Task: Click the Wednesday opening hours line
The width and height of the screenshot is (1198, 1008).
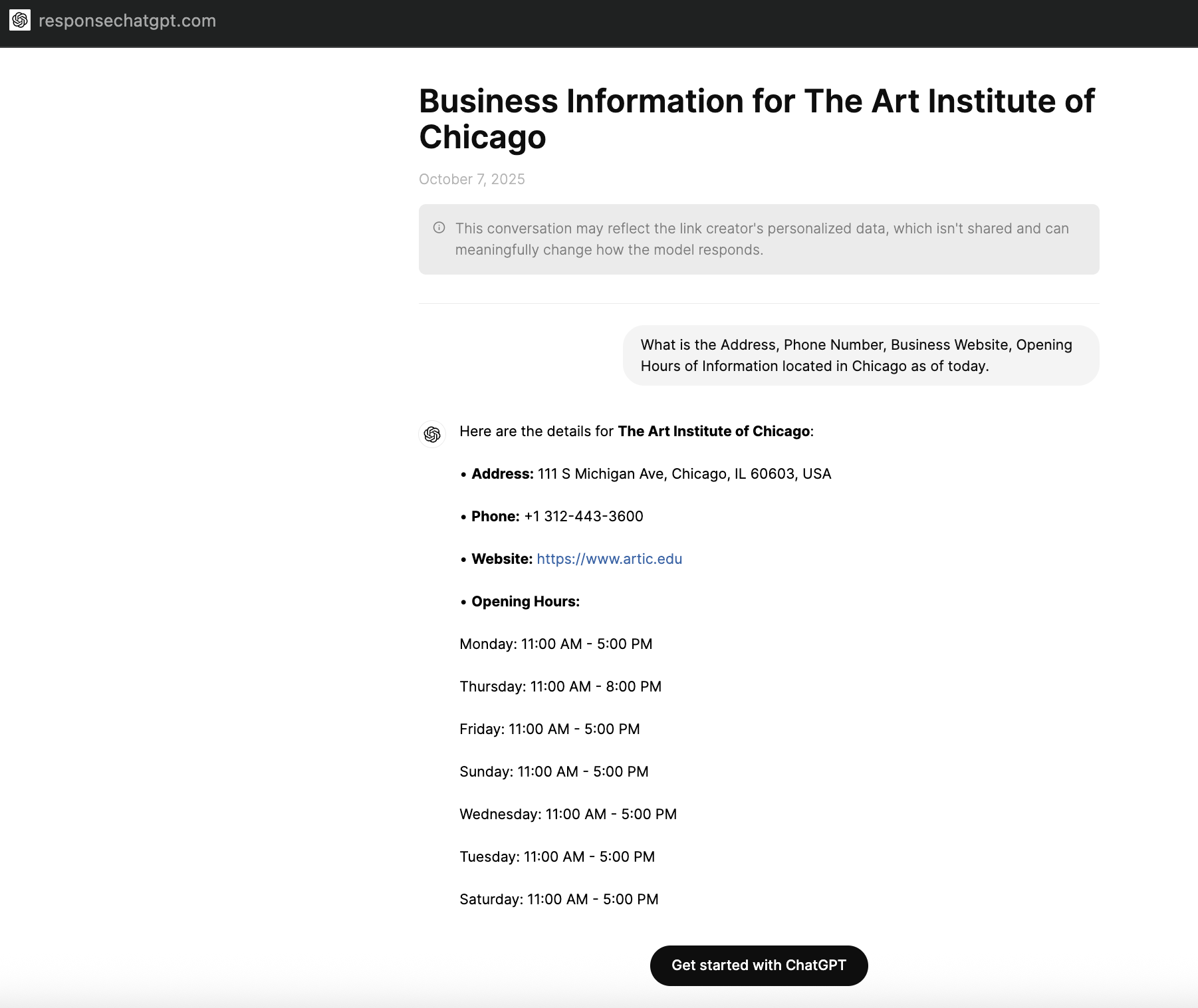Action: point(568,815)
